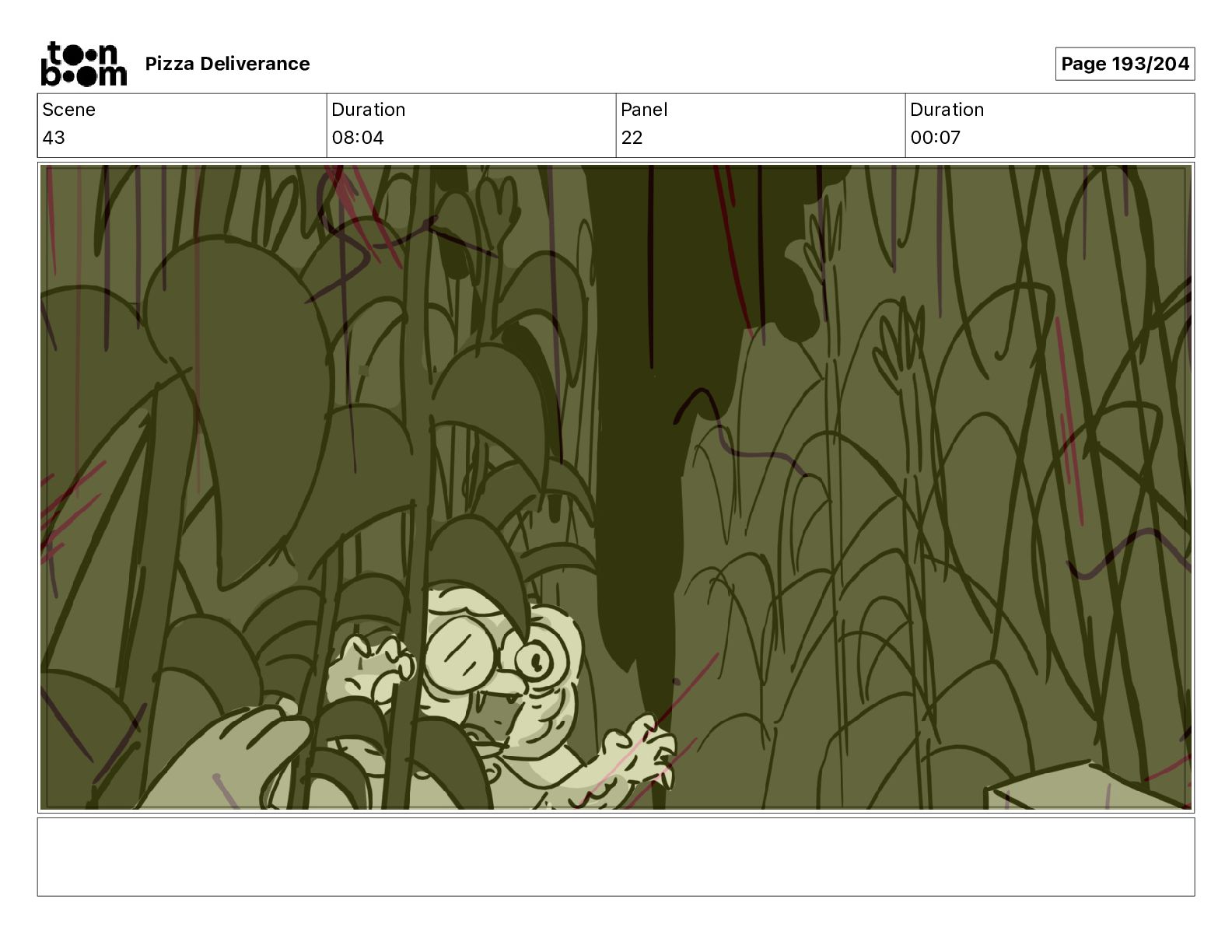The height and width of the screenshot is (952, 1232).
Task: Click the Toon Boom logo
Action: [x=83, y=64]
